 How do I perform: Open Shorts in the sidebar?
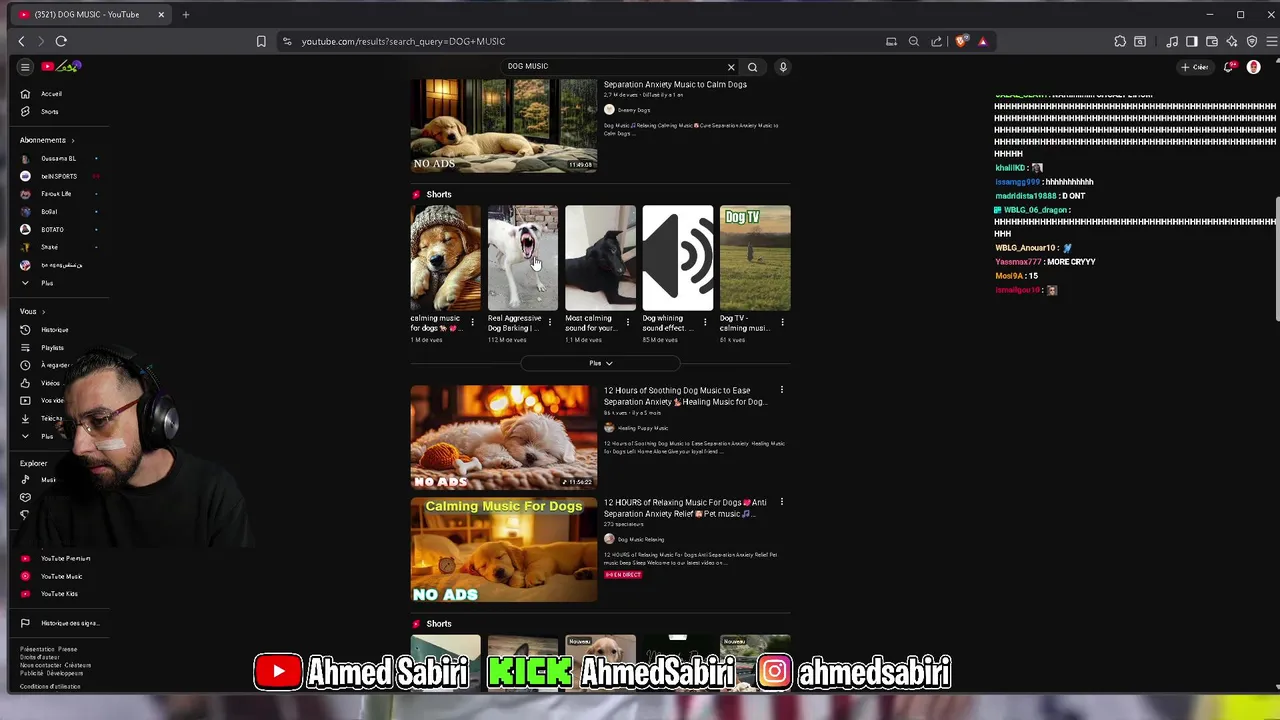click(50, 112)
